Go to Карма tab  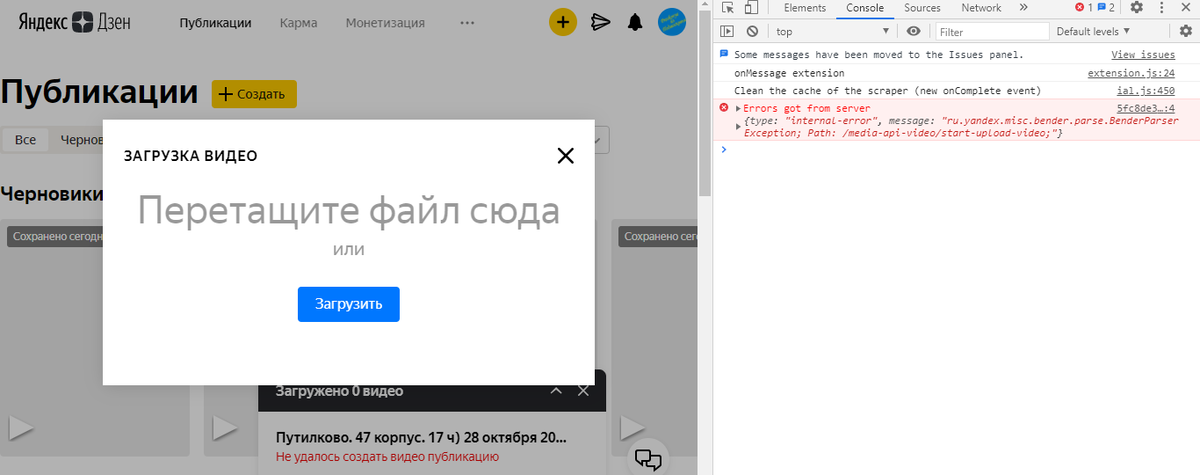(298, 22)
